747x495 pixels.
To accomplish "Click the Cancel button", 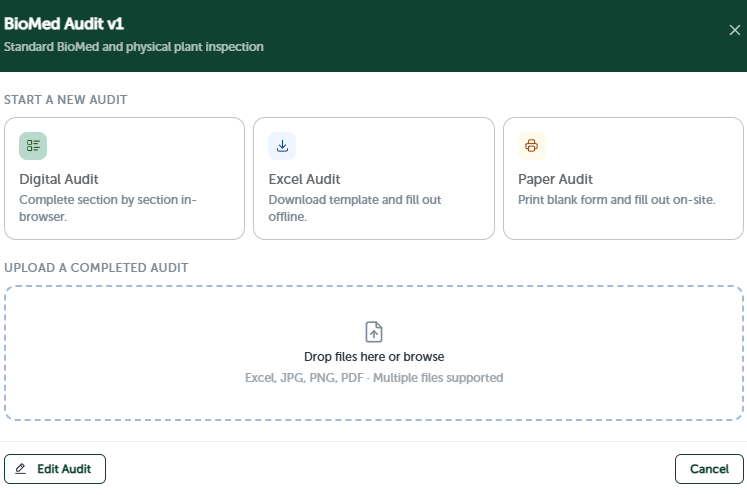I will (709, 469).
